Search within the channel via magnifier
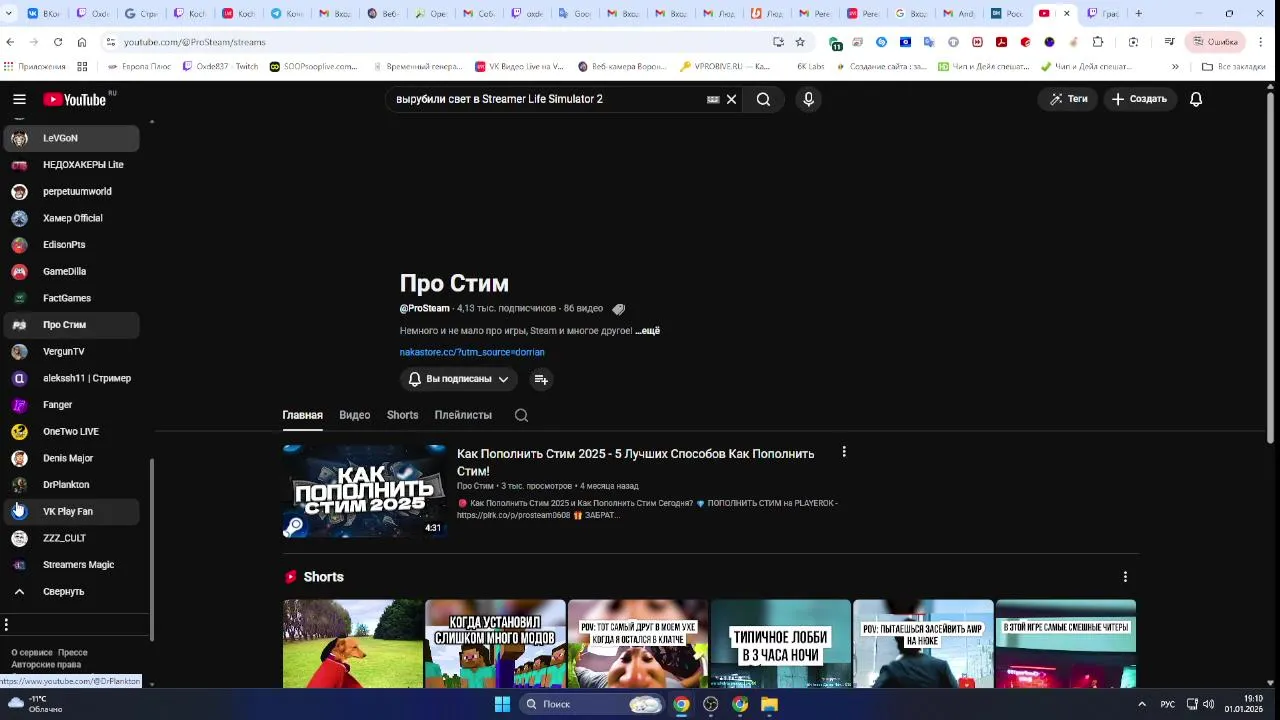 click(x=521, y=415)
